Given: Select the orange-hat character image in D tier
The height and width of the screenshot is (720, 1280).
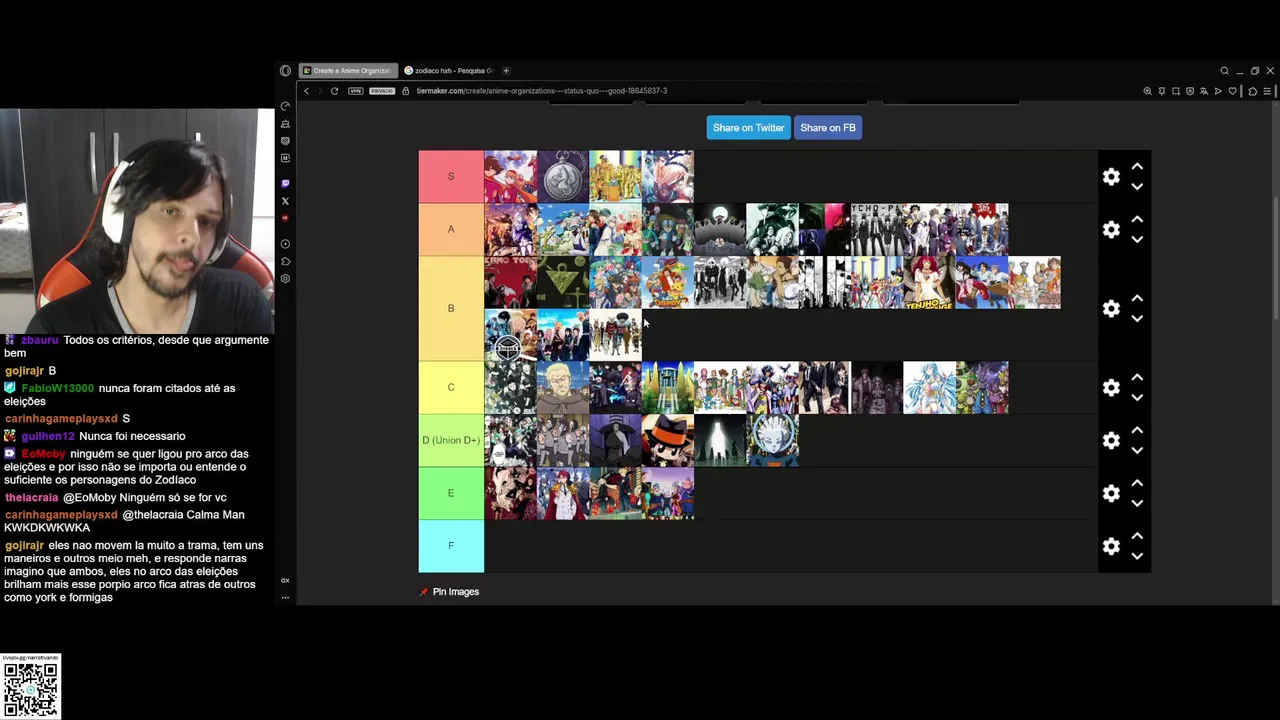Looking at the screenshot, I should (667, 441).
